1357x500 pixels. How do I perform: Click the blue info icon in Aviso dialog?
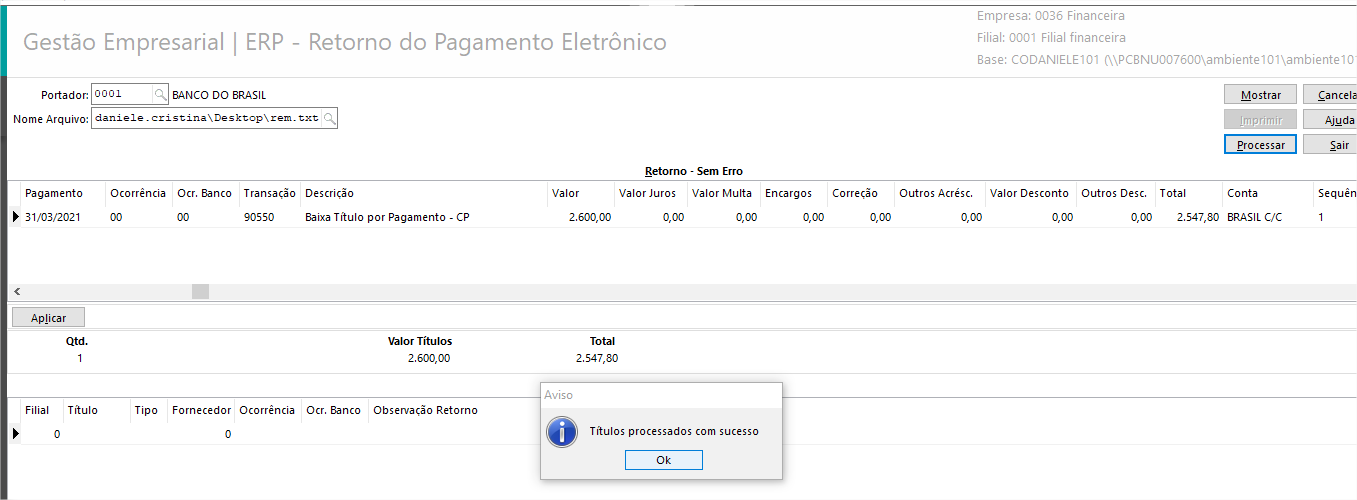564,432
